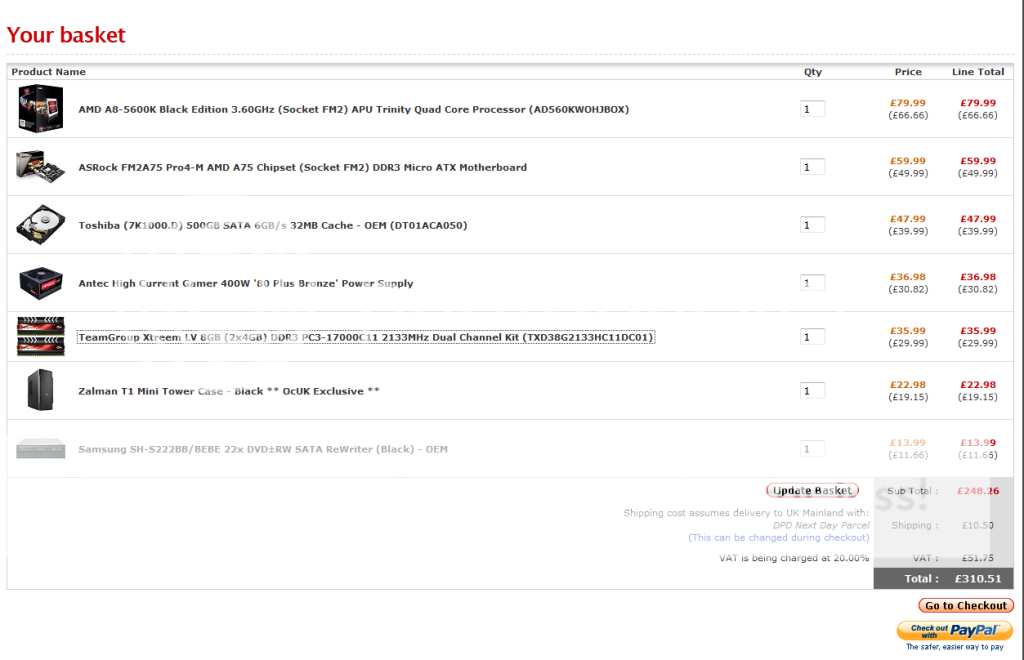Click the £22.98 line total of Zalman case
This screenshot has height=660, width=1024.
(978, 385)
